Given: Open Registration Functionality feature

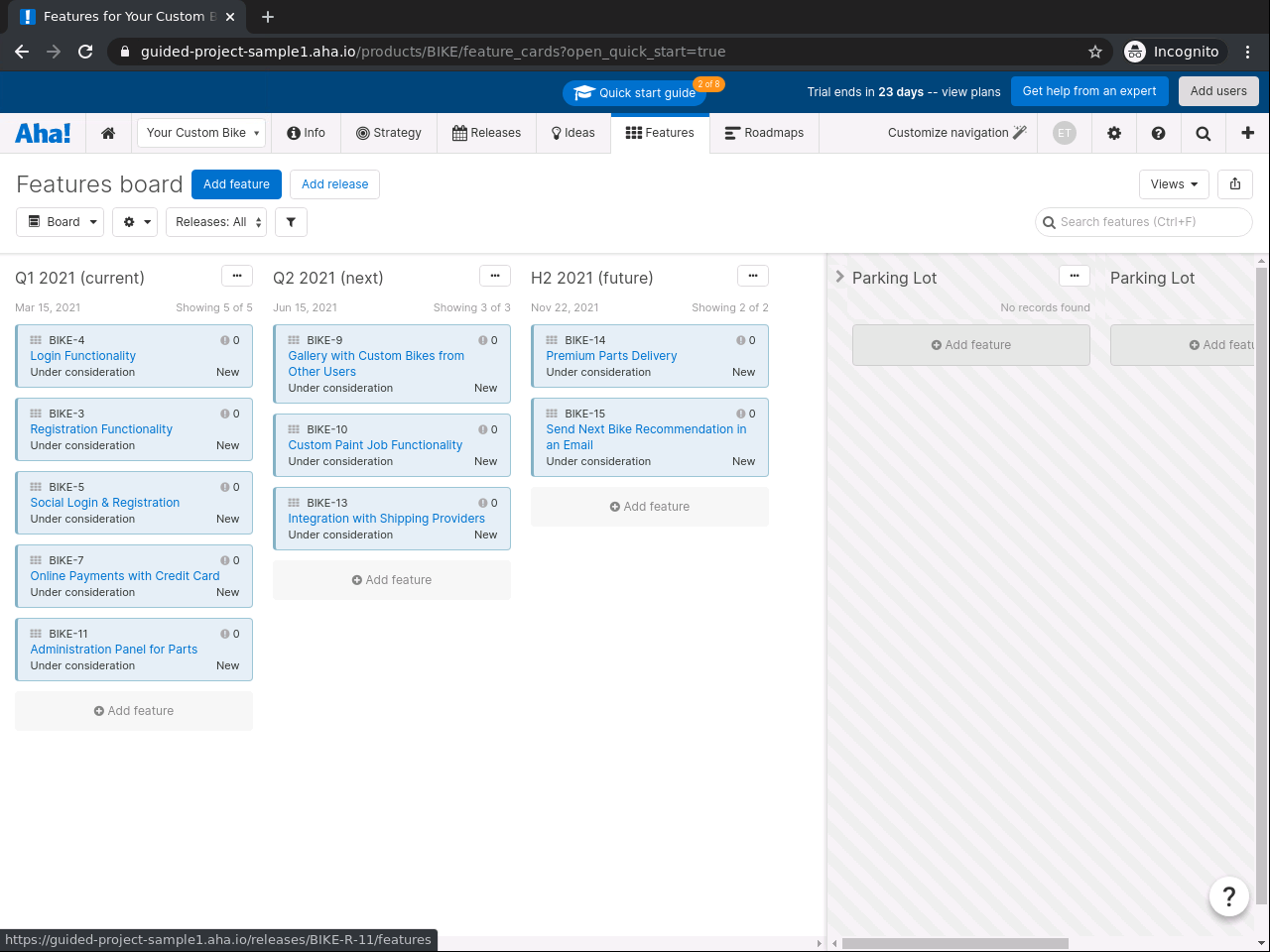Looking at the screenshot, I should [x=101, y=429].
